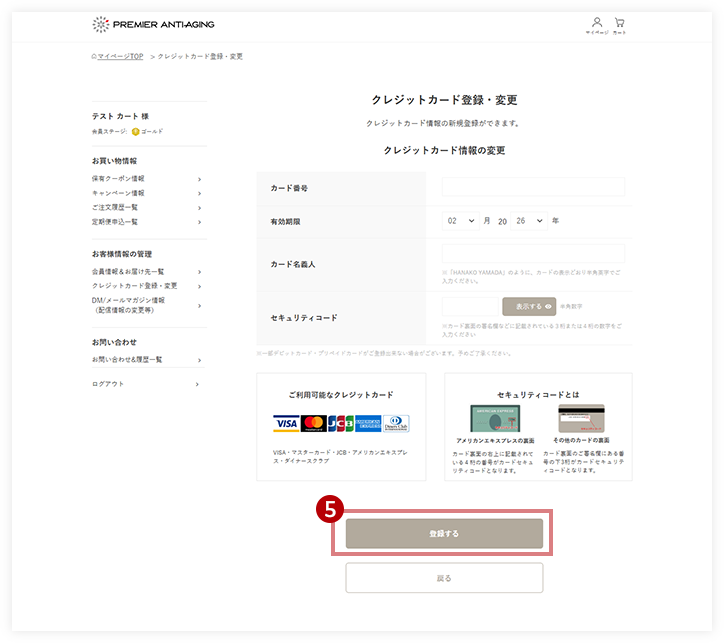724x643 pixels.
Task: Click the 戻る button
Action: 444,578
